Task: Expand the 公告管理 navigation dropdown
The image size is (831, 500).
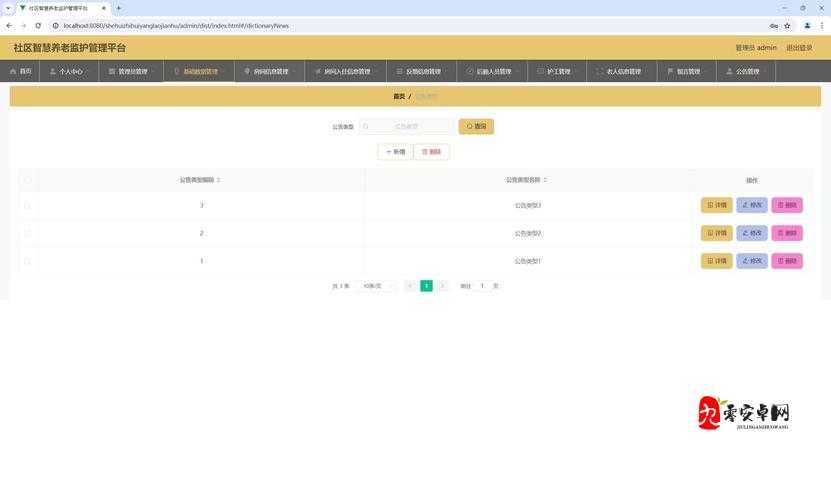Action: click(x=748, y=72)
